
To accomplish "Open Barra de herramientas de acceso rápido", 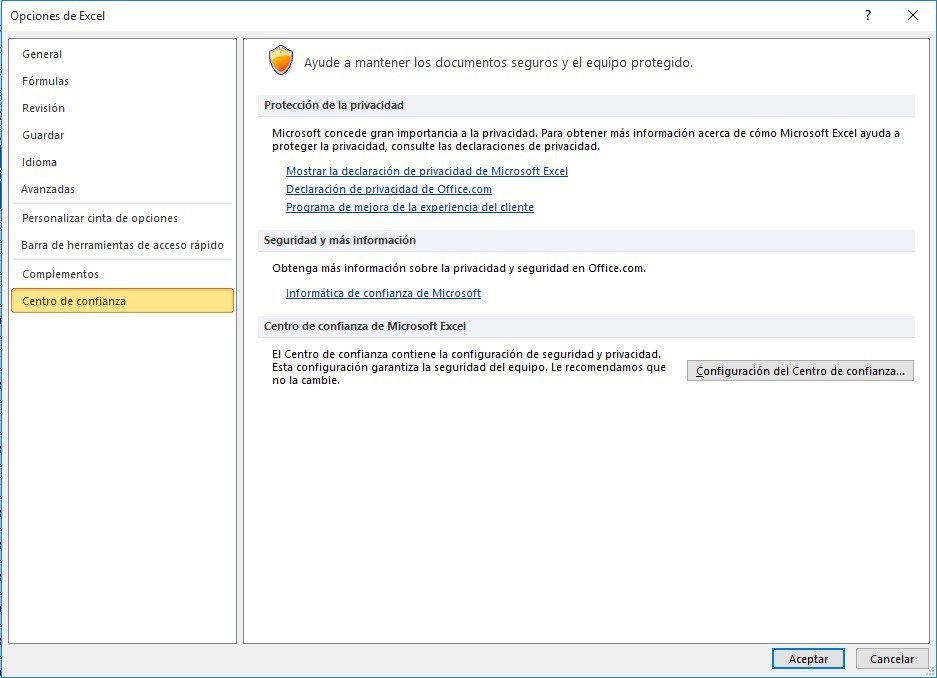I will pos(122,245).
